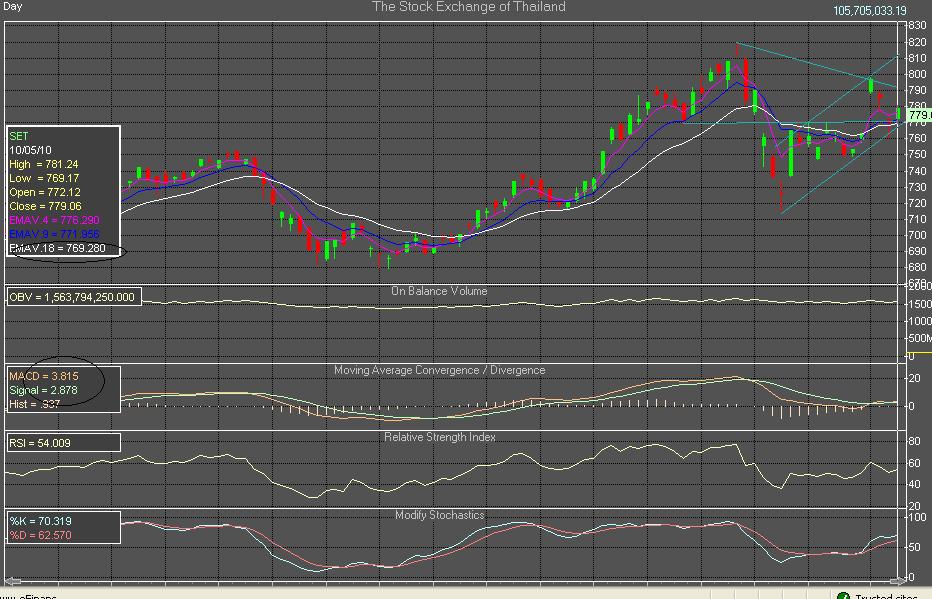This screenshot has height=599, width=932.
Task: Click the 100 label on the Stochastics axis
Action: 918,518
